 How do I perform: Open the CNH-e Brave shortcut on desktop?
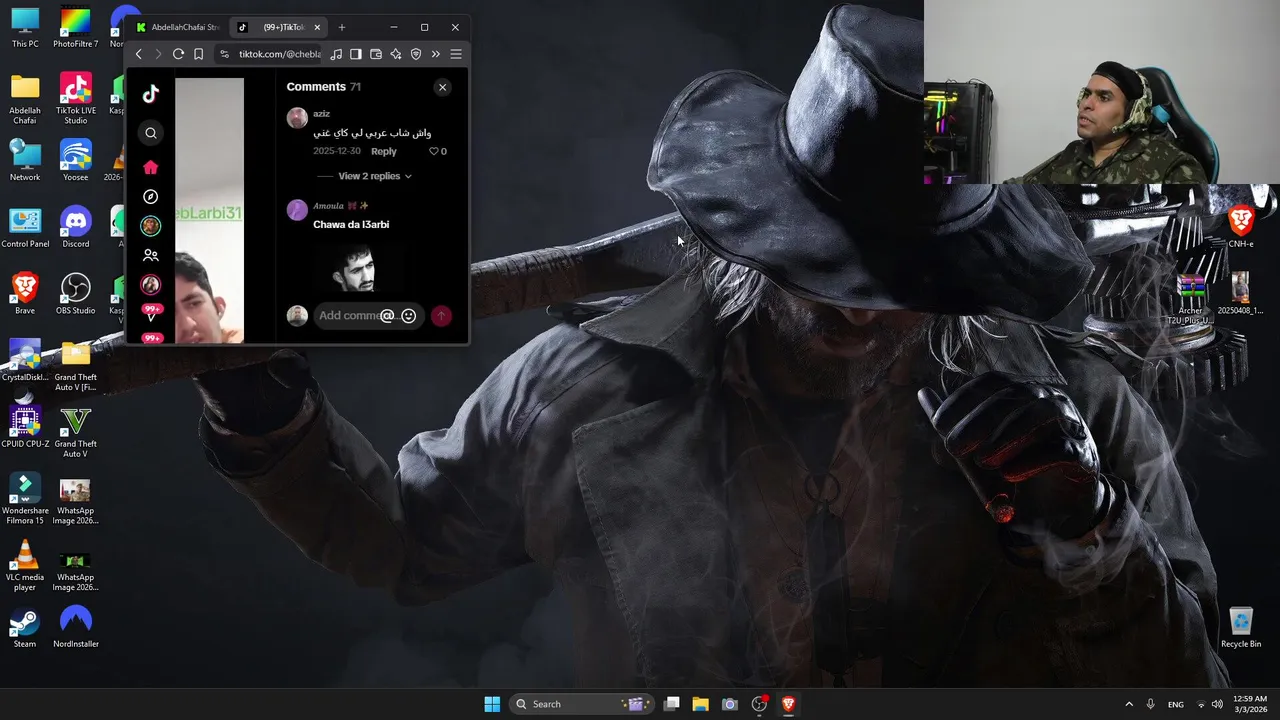click(1241, 228)
